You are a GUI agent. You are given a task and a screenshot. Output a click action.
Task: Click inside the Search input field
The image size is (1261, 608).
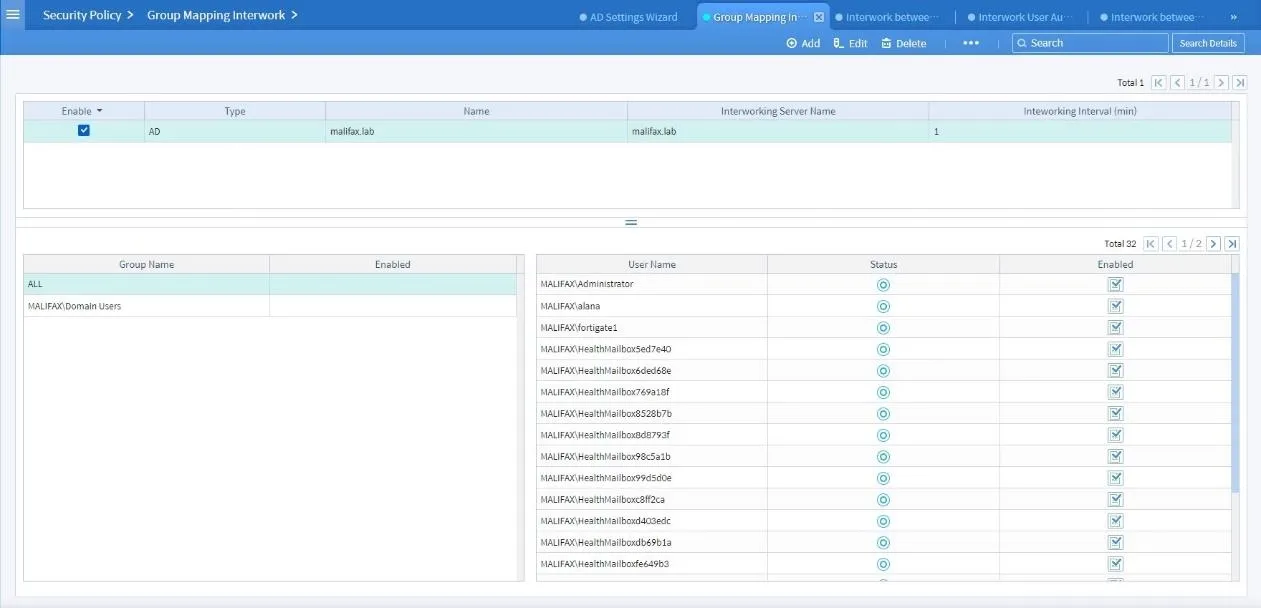(x=1090, y=43)
